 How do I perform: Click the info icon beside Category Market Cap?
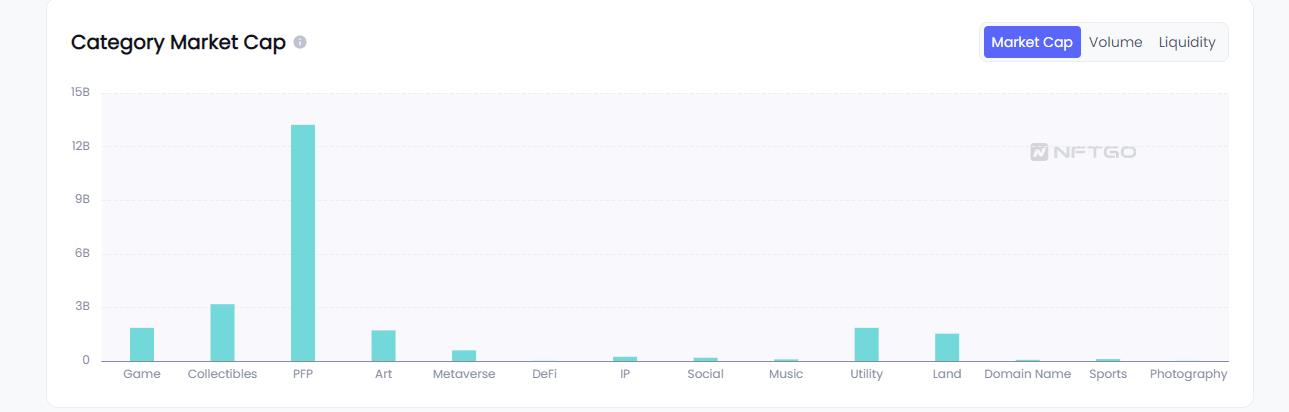coord(300,43)
